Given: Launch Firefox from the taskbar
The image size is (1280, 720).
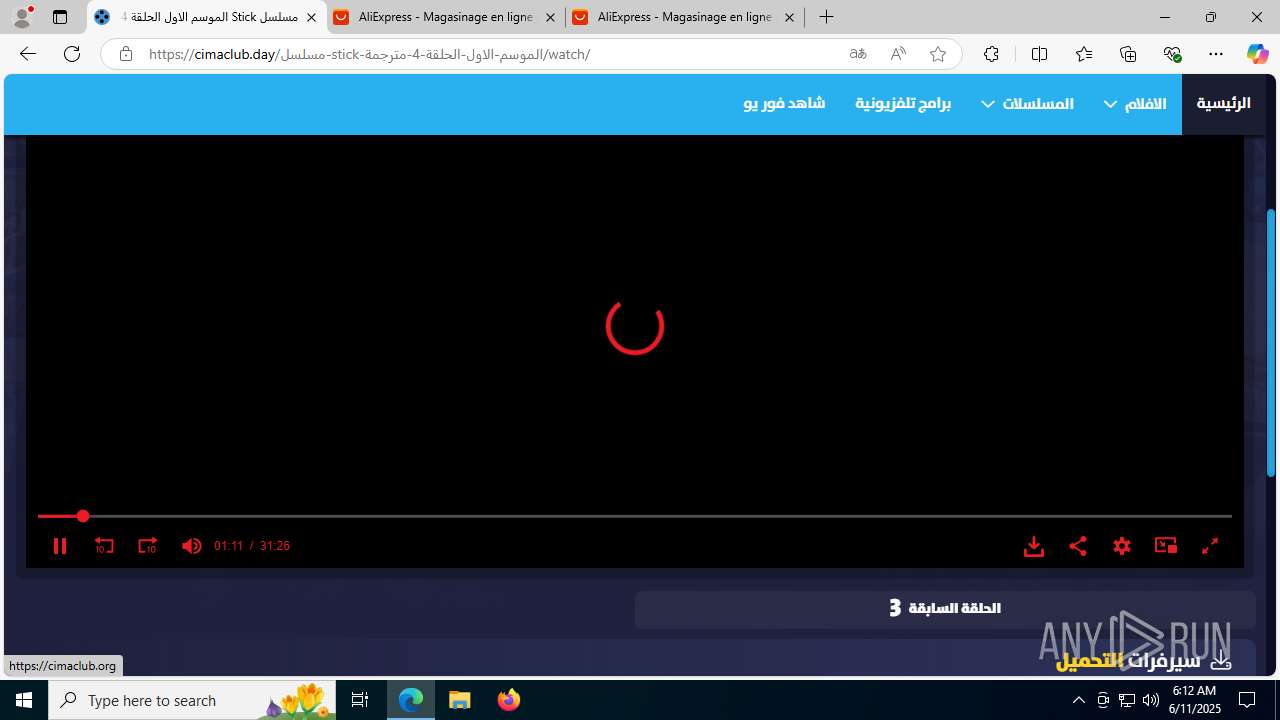Looking at the screenshot, I should (509, 700).
